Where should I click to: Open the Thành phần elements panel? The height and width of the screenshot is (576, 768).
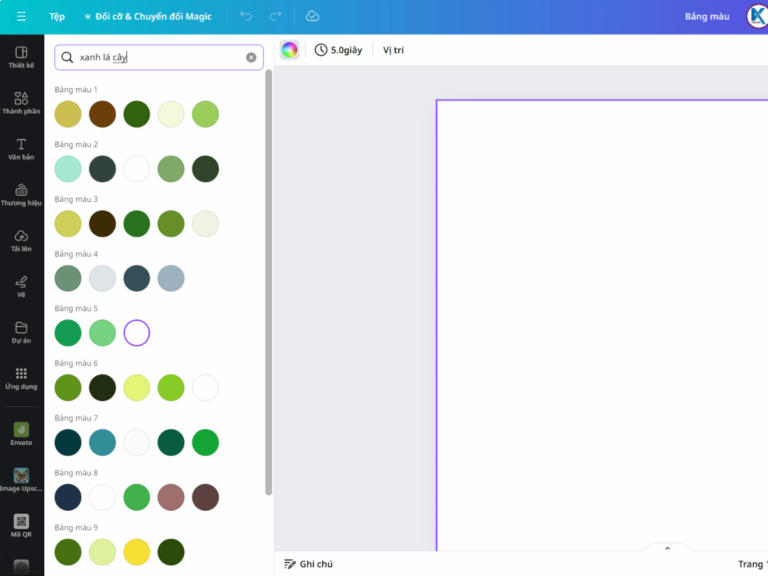tap(21, 103)
